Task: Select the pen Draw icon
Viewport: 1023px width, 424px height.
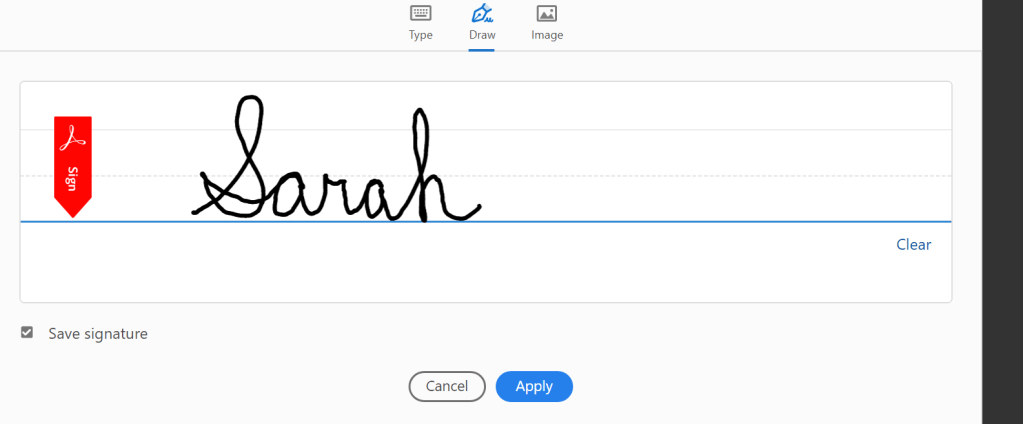Action: click(x=482, y=14)
